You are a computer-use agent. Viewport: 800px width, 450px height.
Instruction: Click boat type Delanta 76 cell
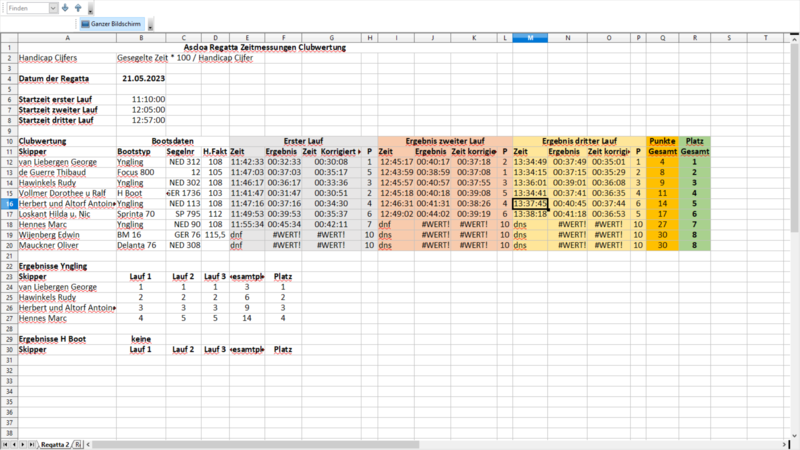coord(141,245)
